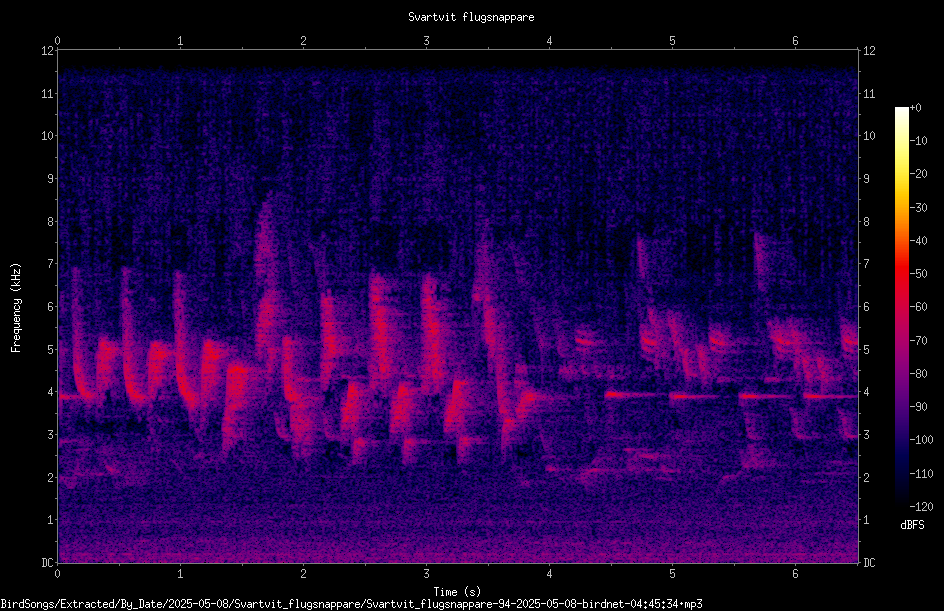Click the 'dBFS' label under the color bar

[912, 525]
